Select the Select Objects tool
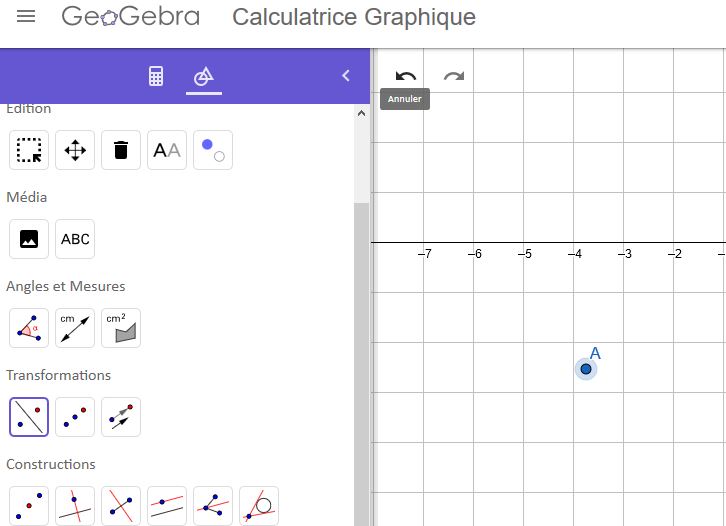 coord(29,150)
